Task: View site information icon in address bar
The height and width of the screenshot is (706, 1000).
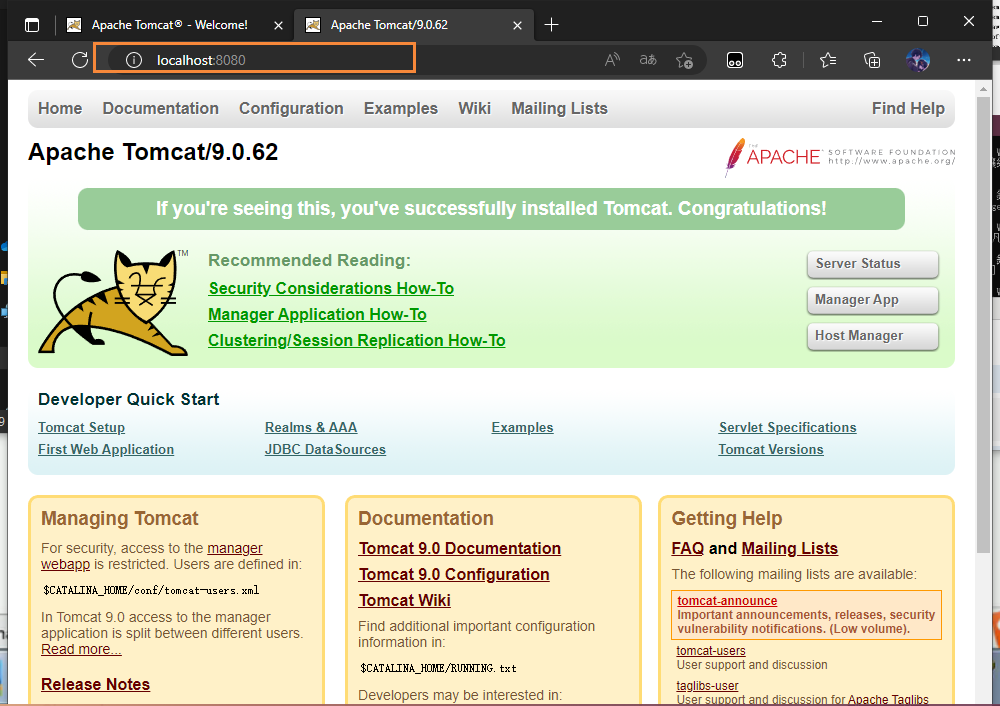Action: tap(133, 60)
